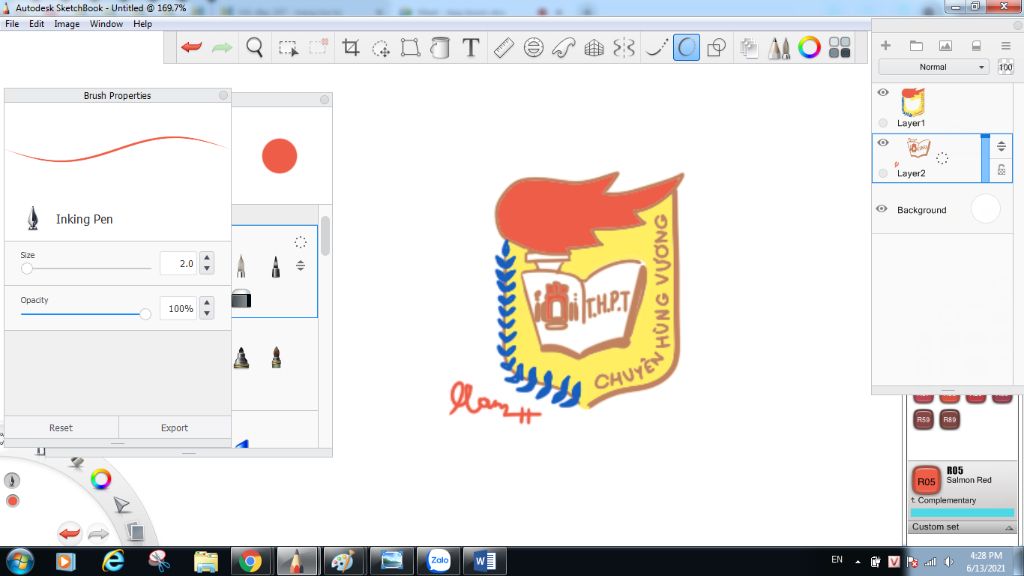This screenshot has height=576, width=1024.
Task: Enable the Ruler guide tool
Action: (x=503, y=47)
